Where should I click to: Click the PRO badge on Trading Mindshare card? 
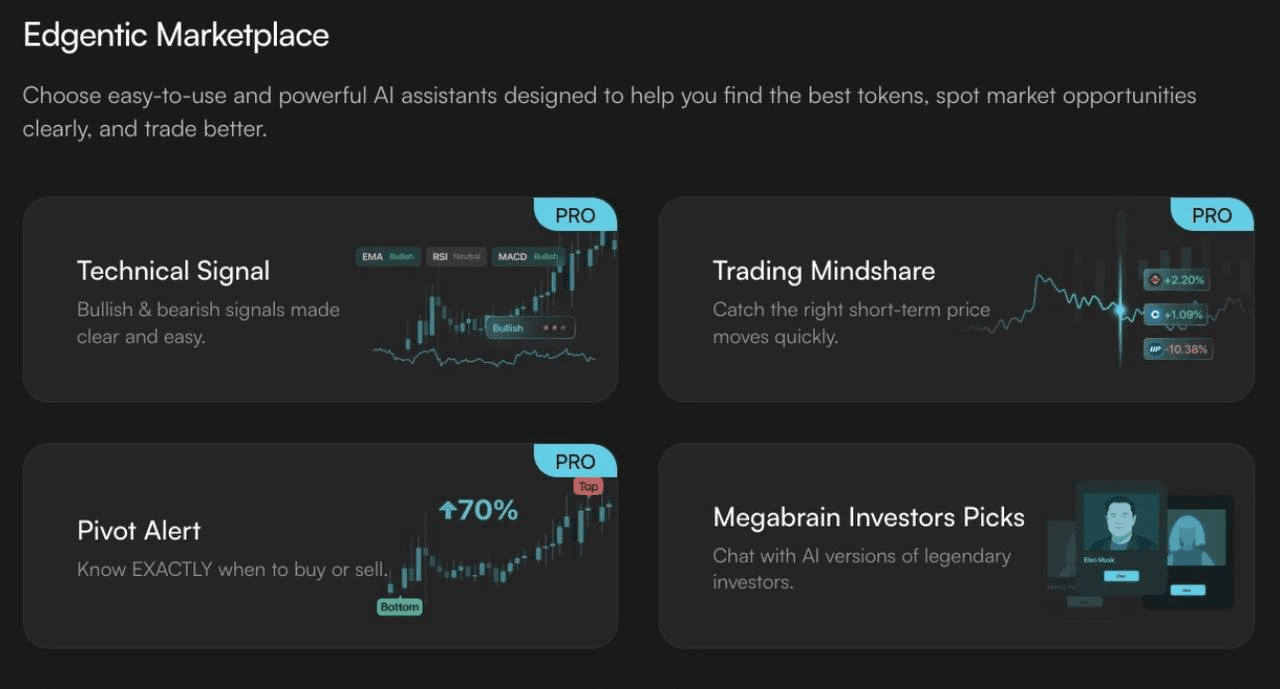point(1211,215)
